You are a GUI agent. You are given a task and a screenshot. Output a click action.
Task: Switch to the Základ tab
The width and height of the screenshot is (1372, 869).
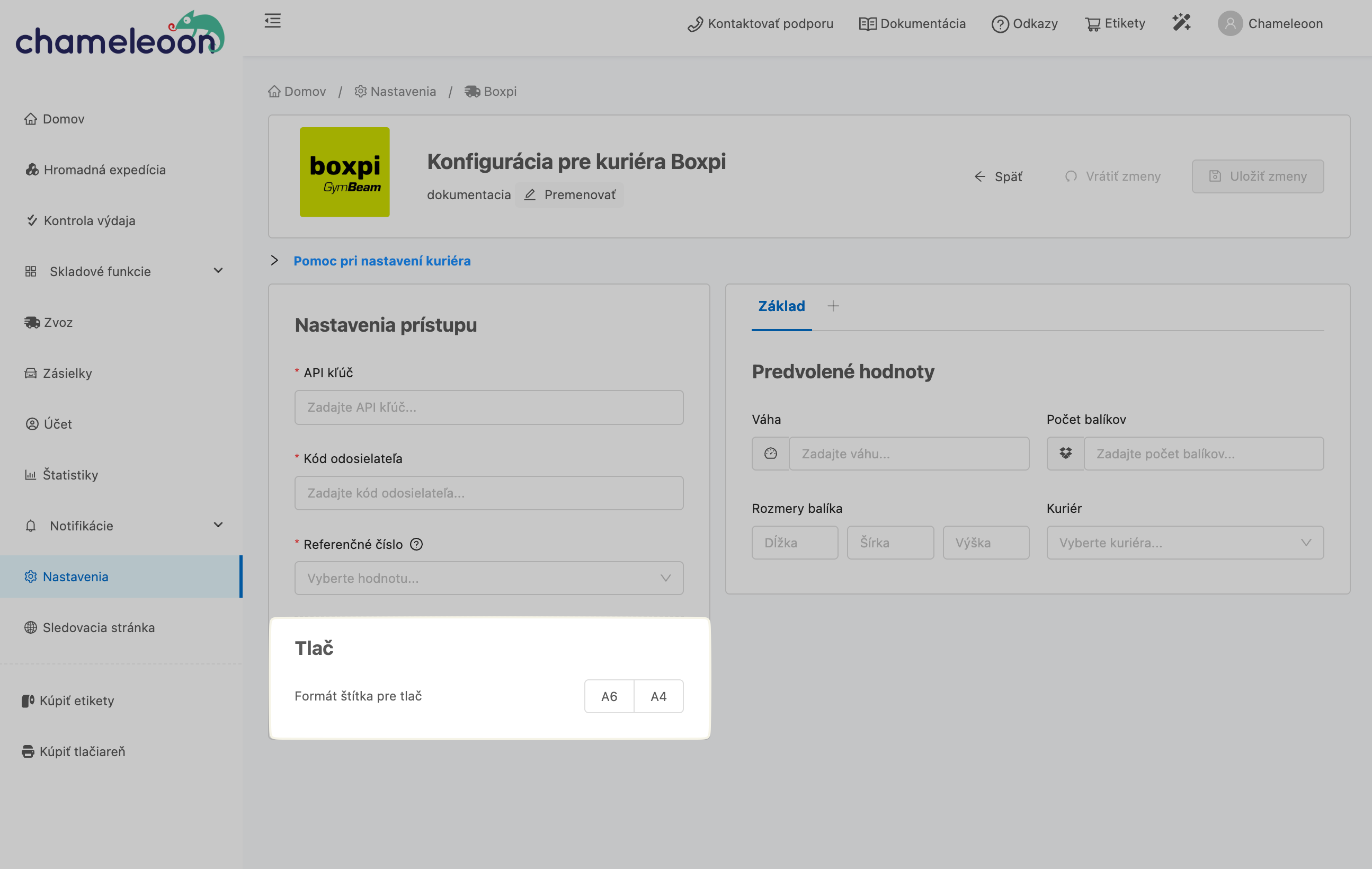click(781, 306)
